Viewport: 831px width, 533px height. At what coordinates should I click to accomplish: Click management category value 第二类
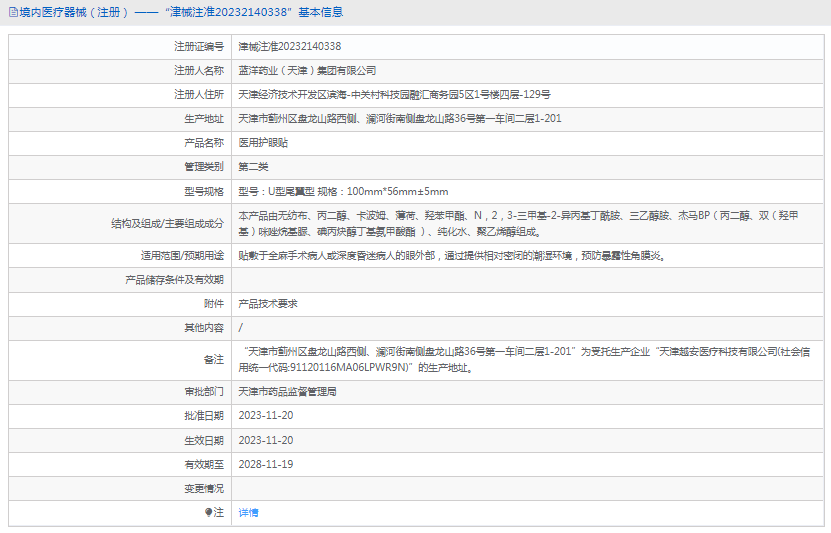(x=253, y=167)
